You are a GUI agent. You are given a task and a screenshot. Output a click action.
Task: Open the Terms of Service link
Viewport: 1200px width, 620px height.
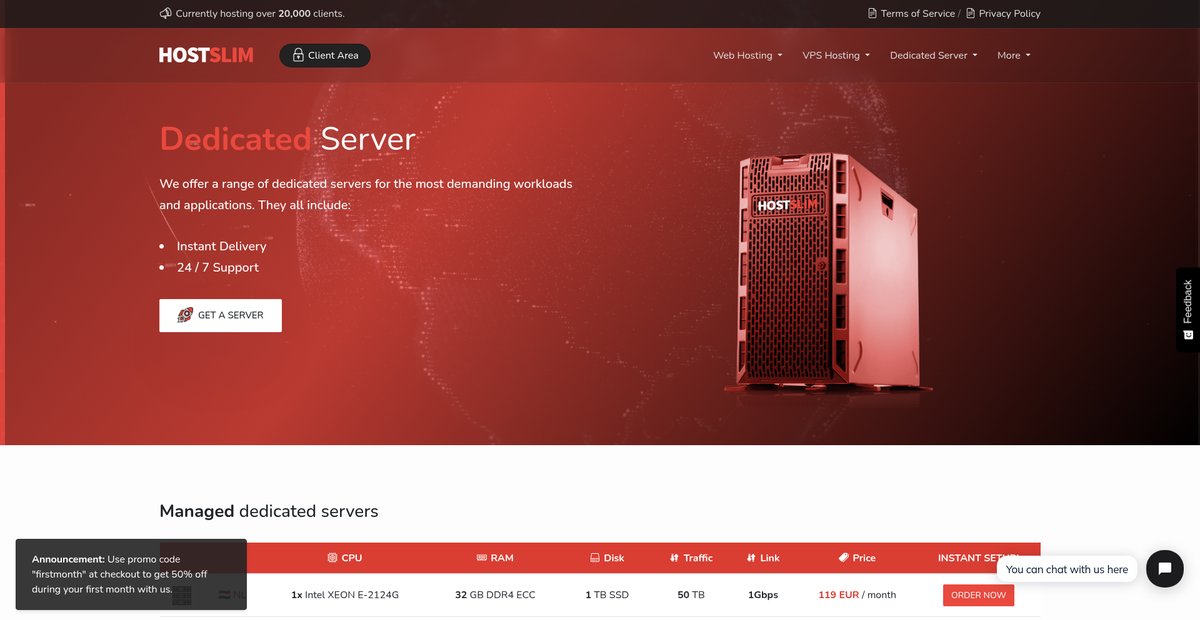[917, 14]
